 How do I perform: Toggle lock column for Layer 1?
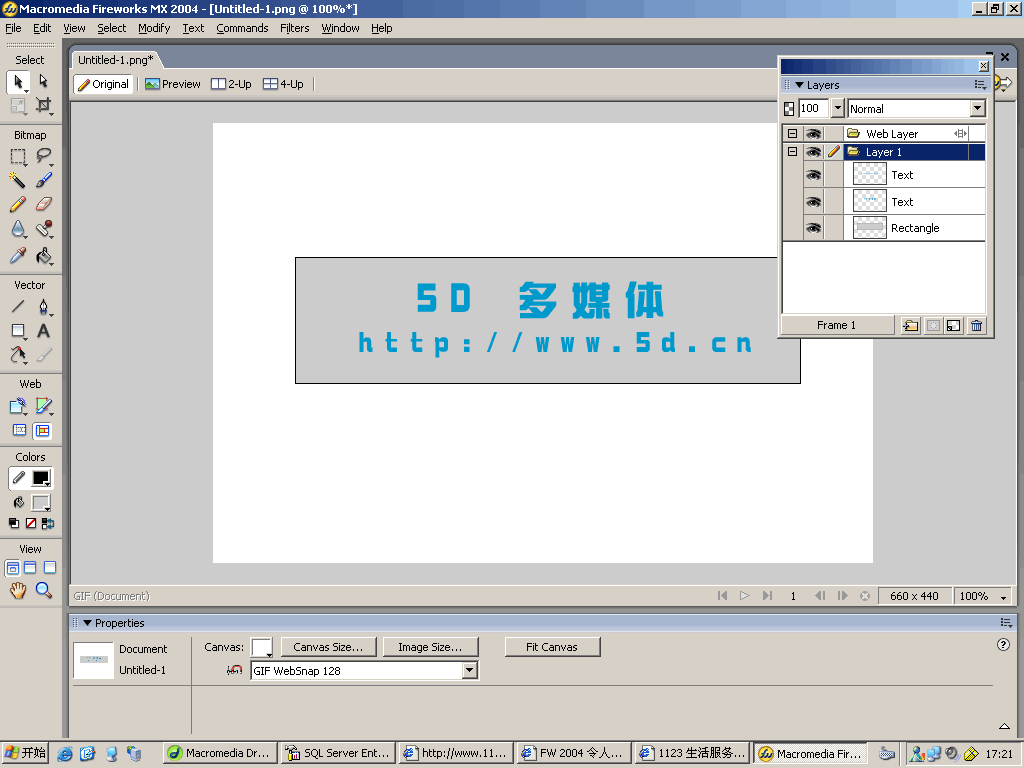pyautogui.click(x=833, y=152)
